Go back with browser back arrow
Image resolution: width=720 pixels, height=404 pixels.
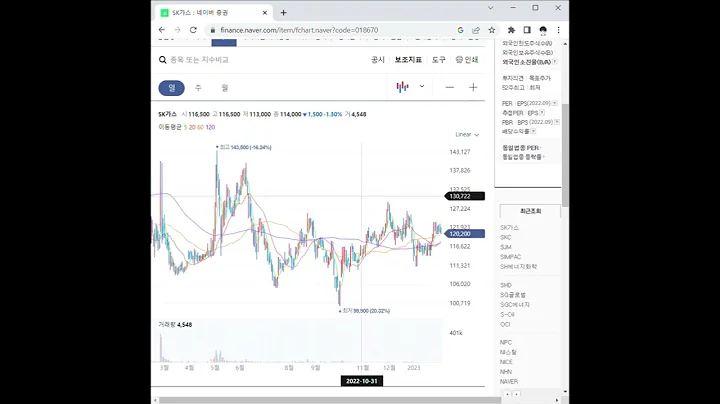pos(162,30)
